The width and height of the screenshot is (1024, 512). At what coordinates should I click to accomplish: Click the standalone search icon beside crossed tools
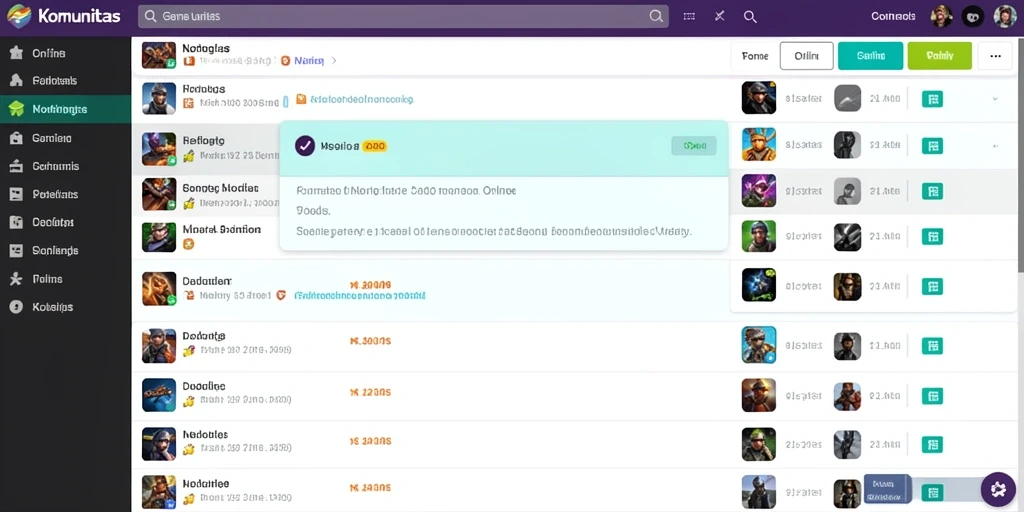[750, 17]
